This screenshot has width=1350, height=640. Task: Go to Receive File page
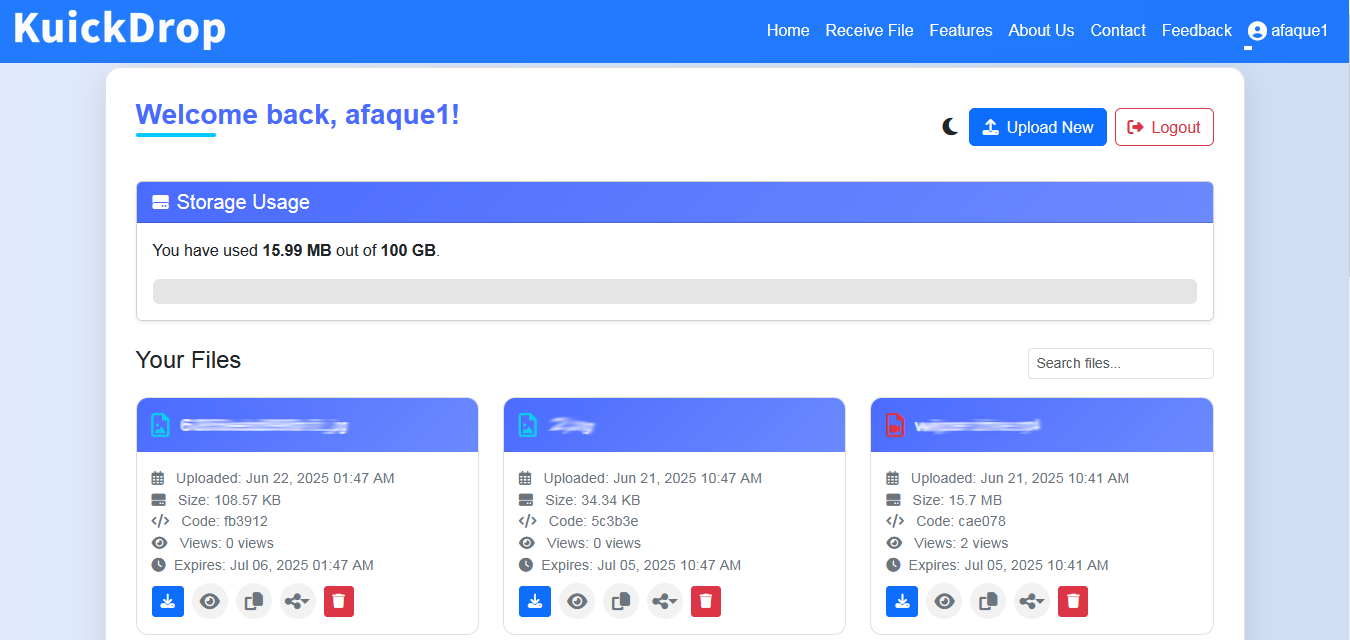[869, 30]
